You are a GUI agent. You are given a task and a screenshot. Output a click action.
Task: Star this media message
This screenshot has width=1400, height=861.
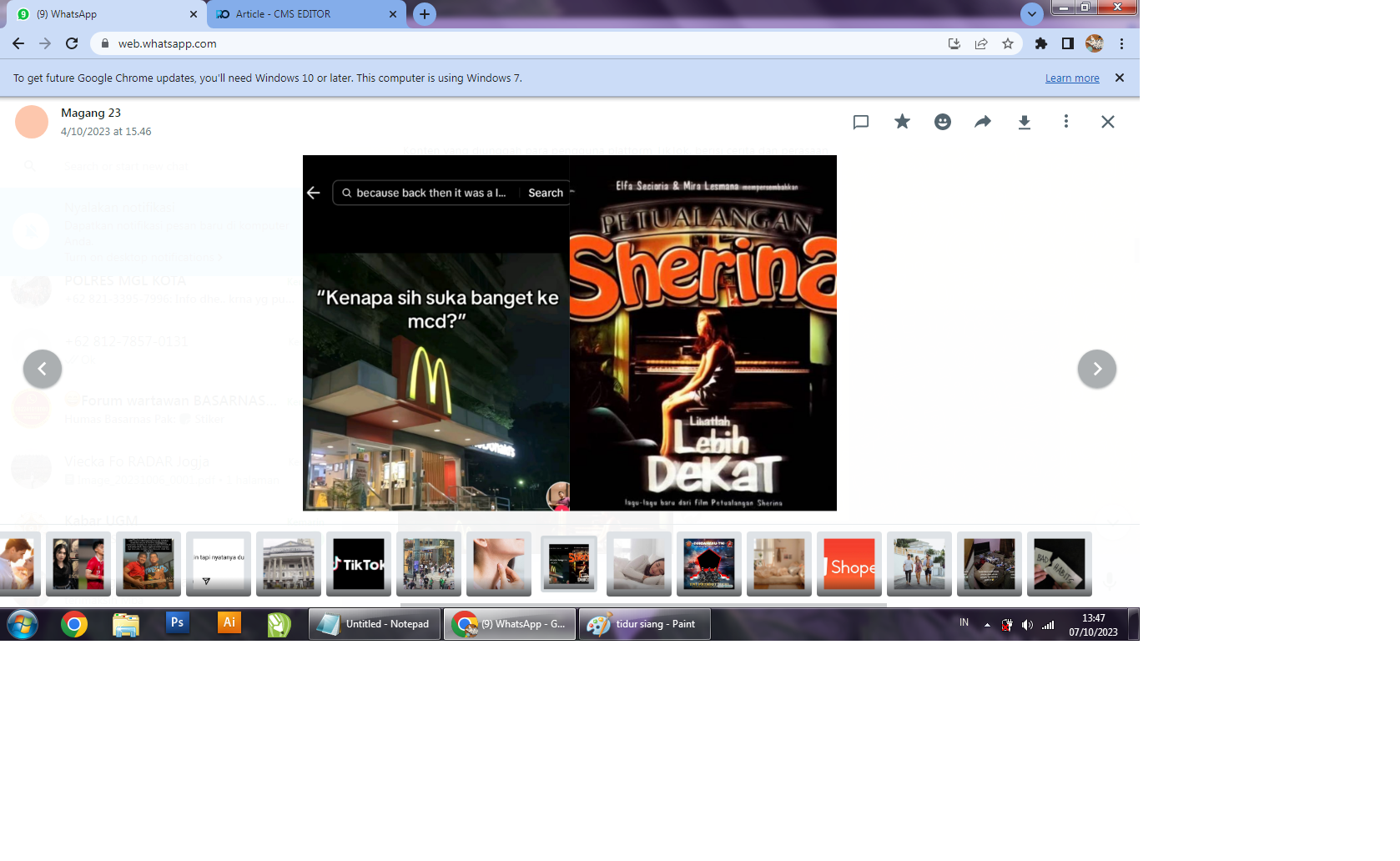pos(902,122)
